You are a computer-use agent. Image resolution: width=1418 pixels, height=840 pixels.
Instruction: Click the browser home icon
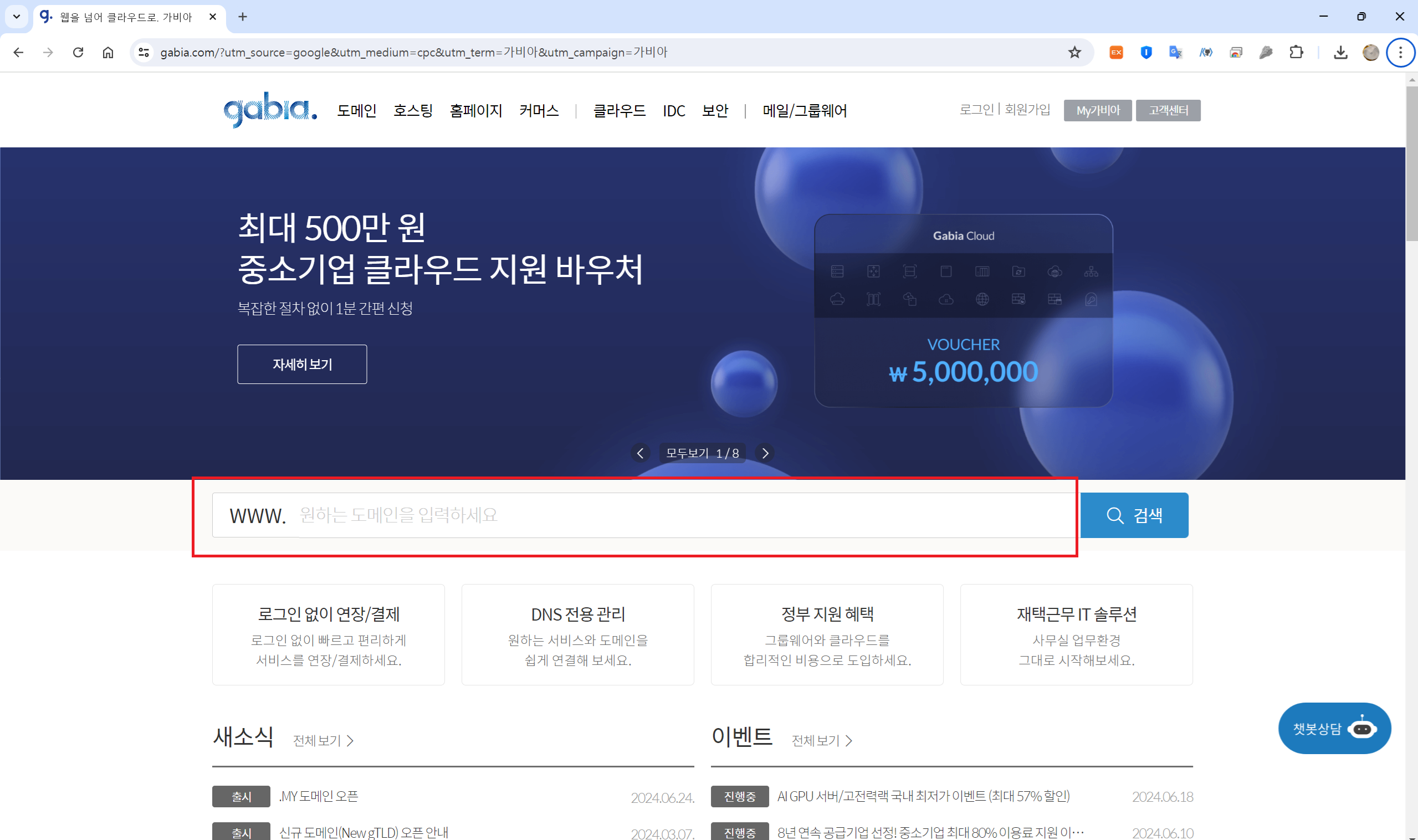tap(107, 52)
